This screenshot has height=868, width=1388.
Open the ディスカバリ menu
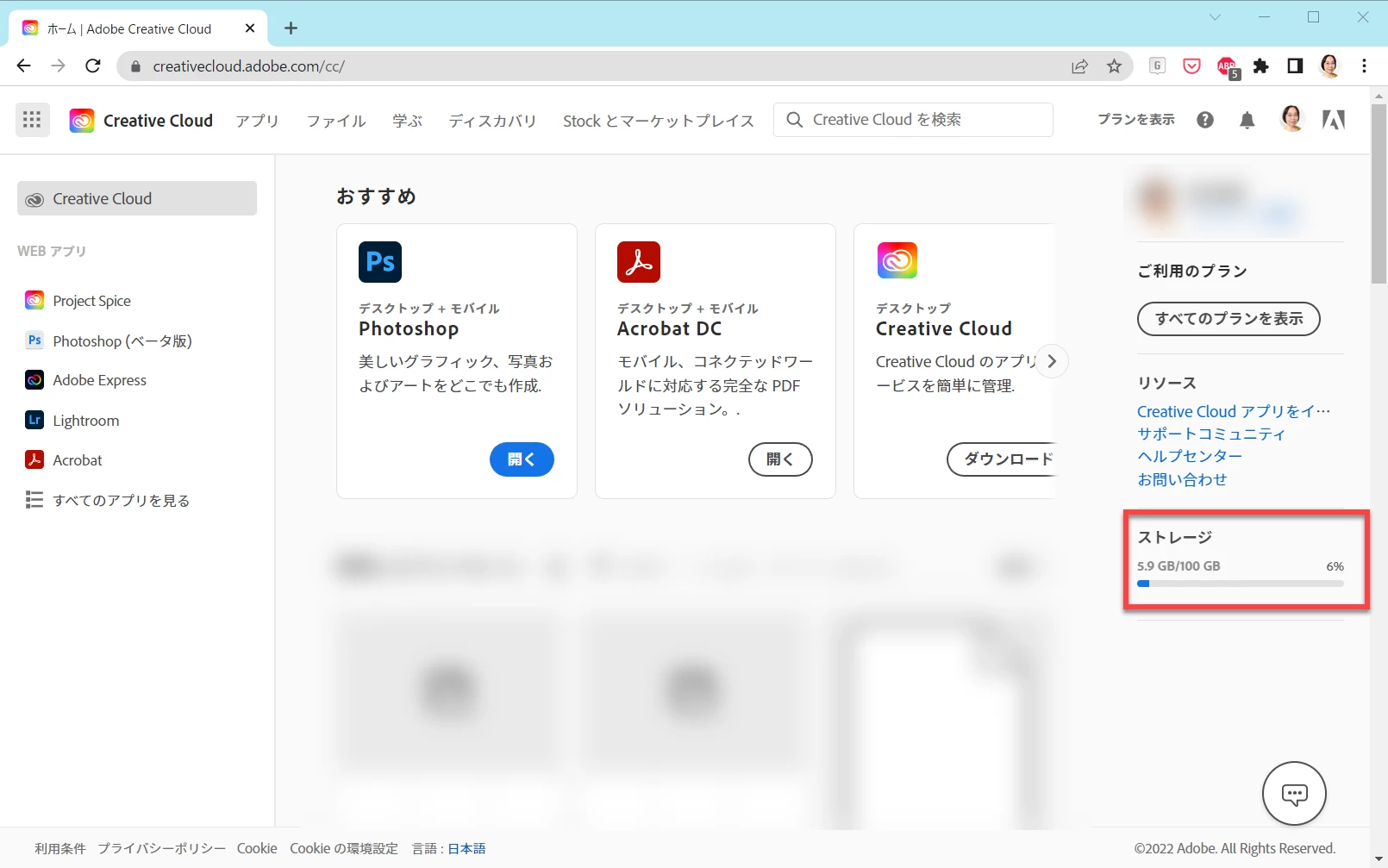492,121
